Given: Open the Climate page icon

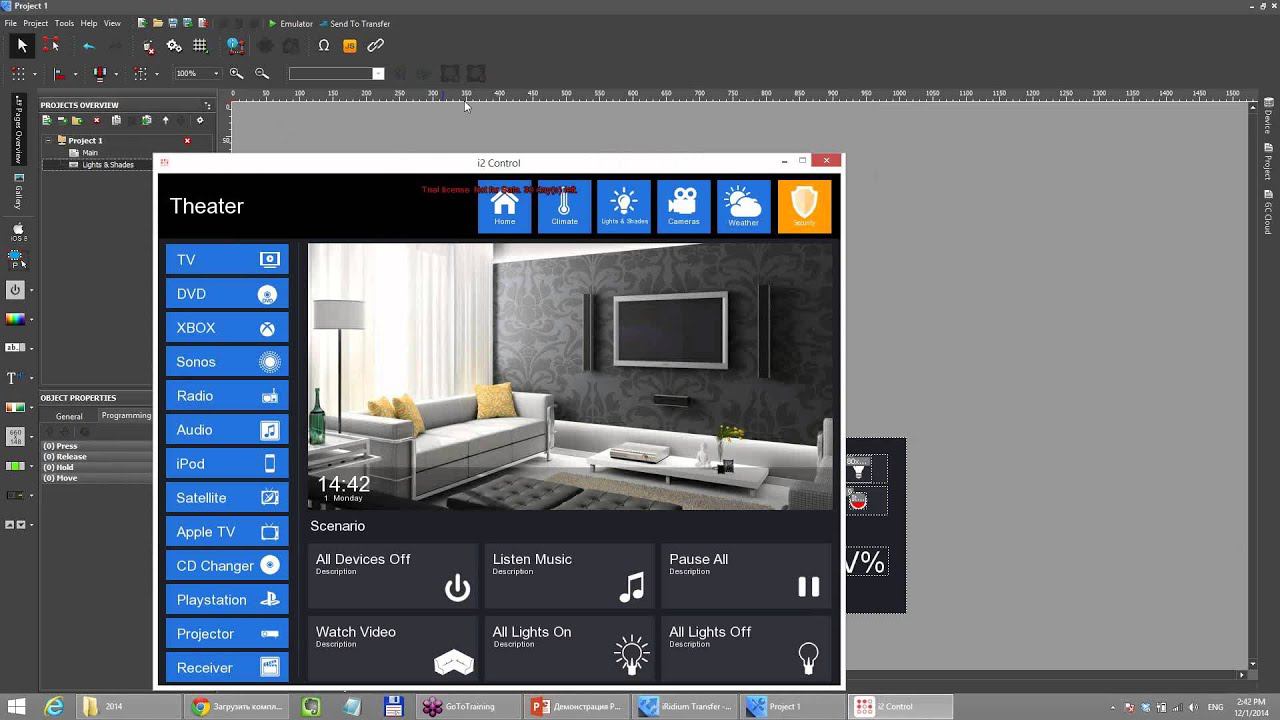Looking at the screenshot, I should coord(564,206).
